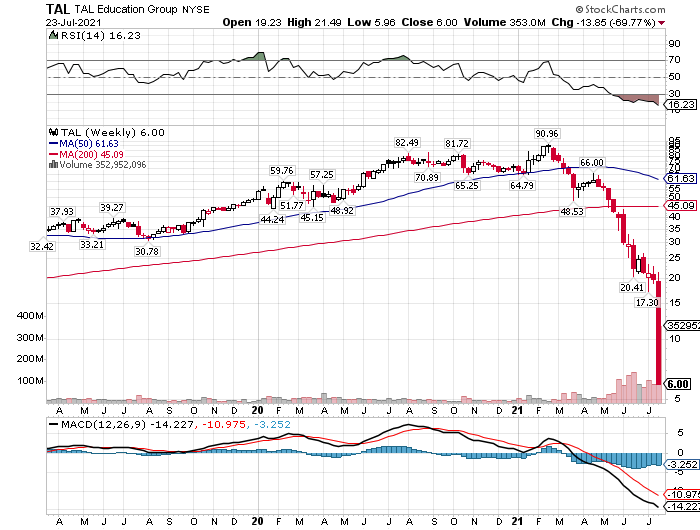700x530 pixels.
Task: Click the MACD -14.227 legend value
Action: (x=172, y=425)
